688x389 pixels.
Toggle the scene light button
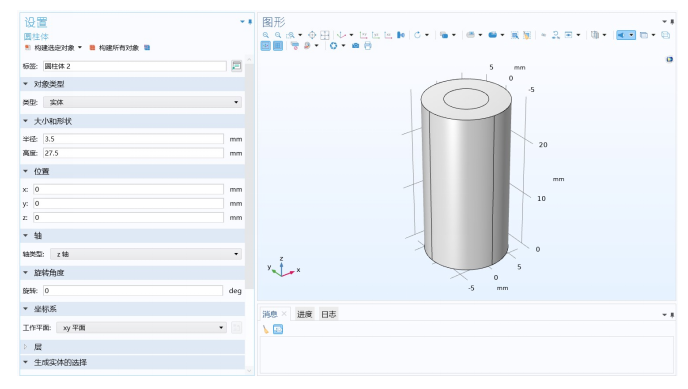coord(621,35)
